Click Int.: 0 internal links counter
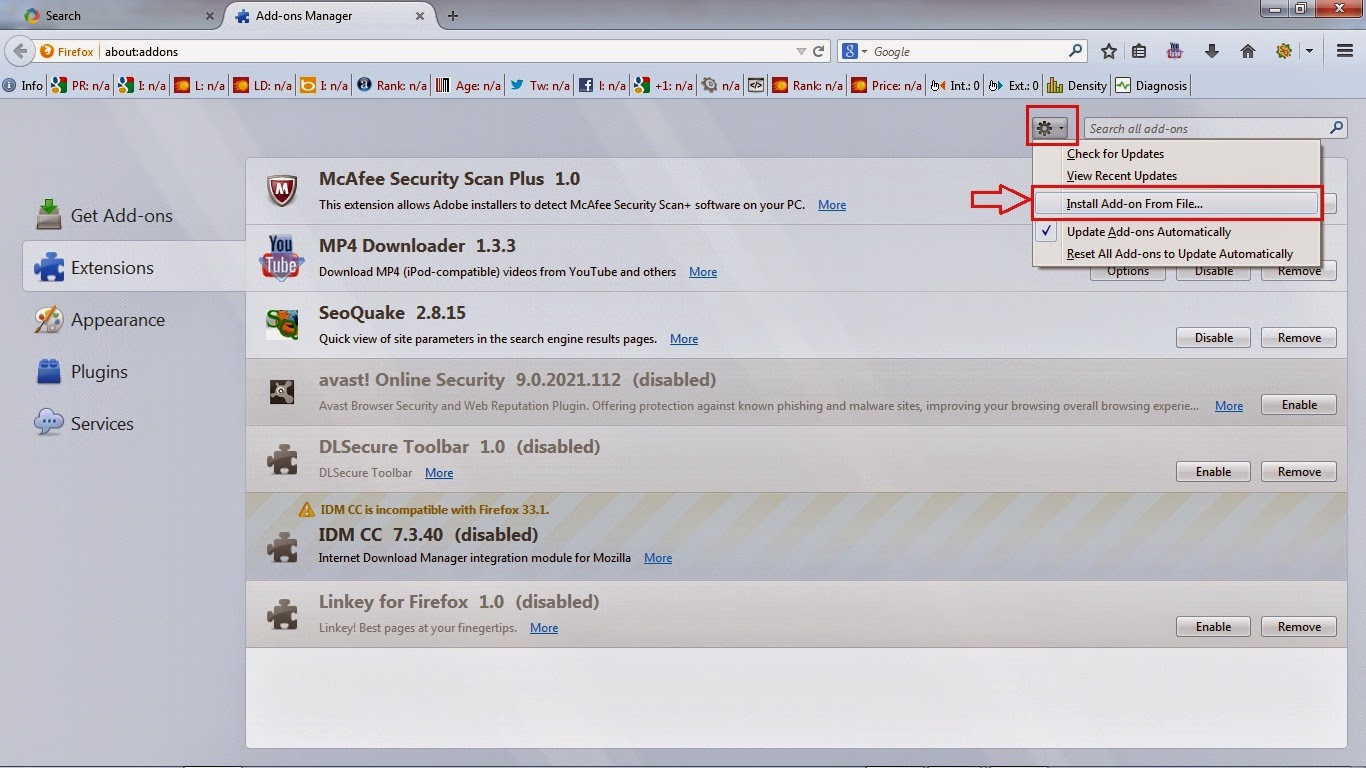Image resolution: width=1366 pixels, height=768 pixels. 956,86
